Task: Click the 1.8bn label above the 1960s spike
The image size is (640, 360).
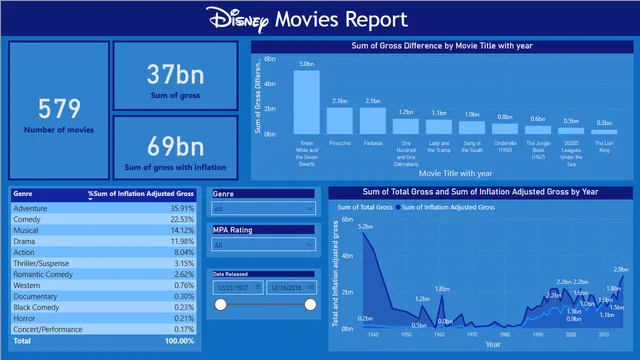Action: tap(442, 289)
